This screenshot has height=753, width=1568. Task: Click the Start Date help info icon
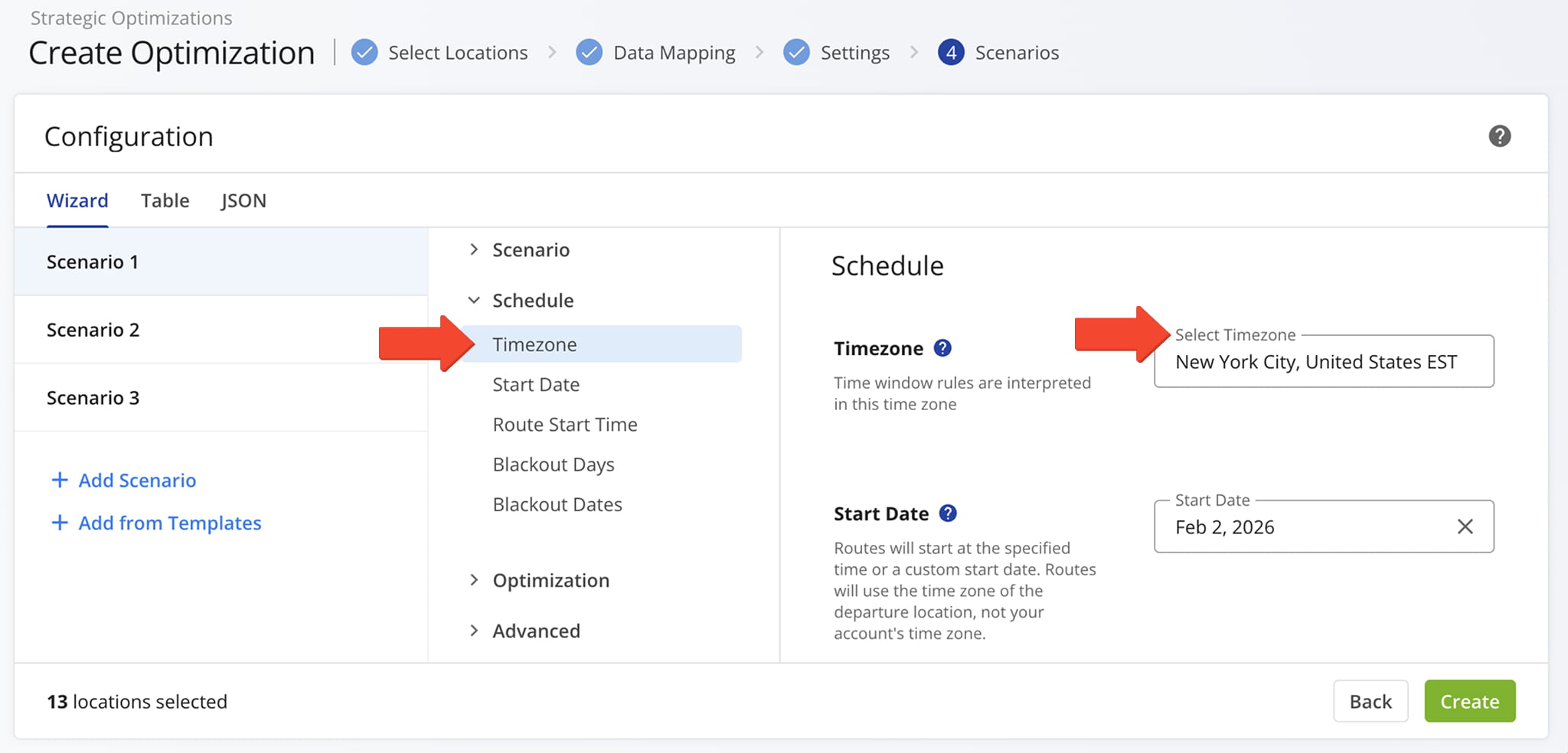948,513
